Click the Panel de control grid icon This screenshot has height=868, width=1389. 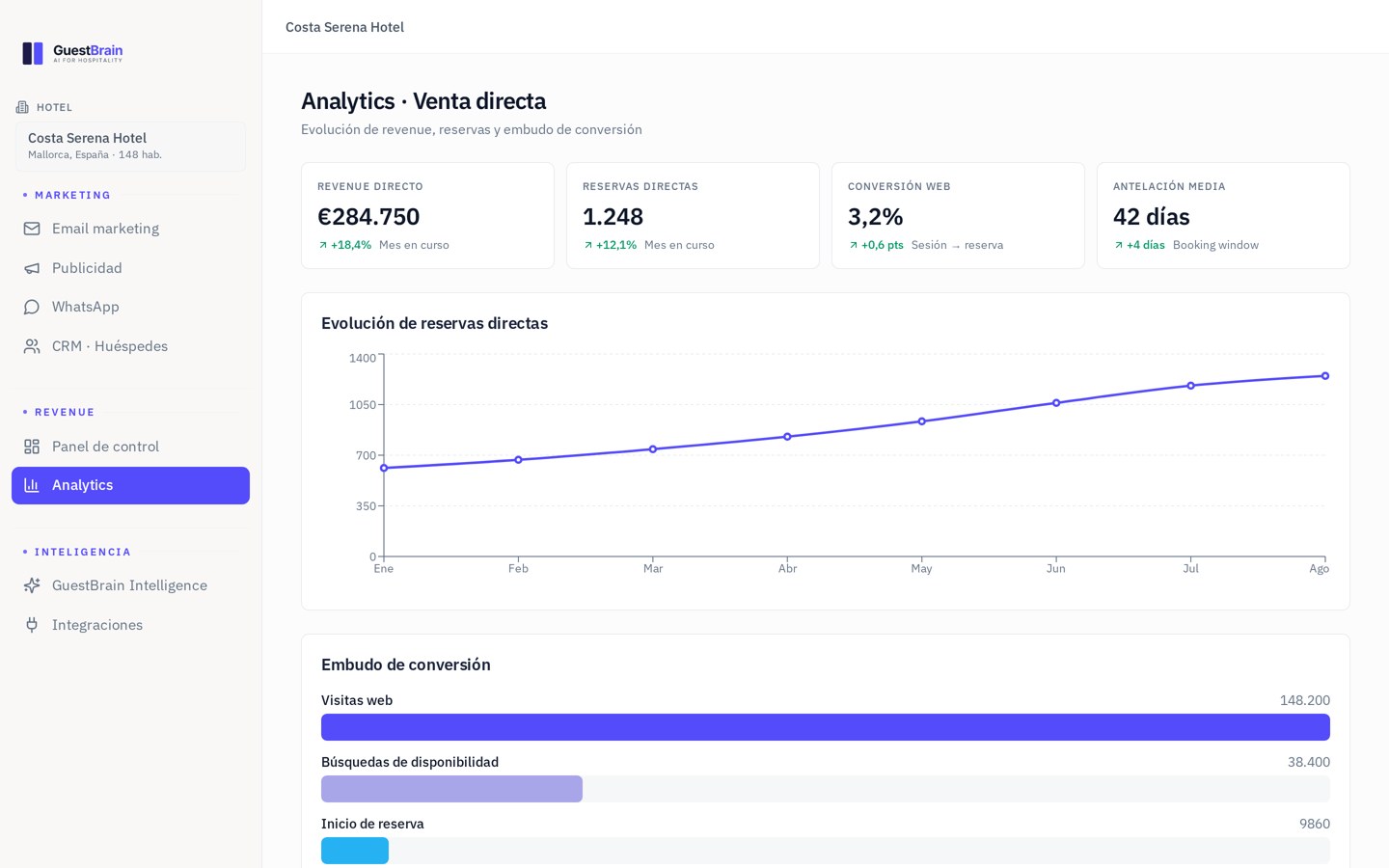pos(32,447)
